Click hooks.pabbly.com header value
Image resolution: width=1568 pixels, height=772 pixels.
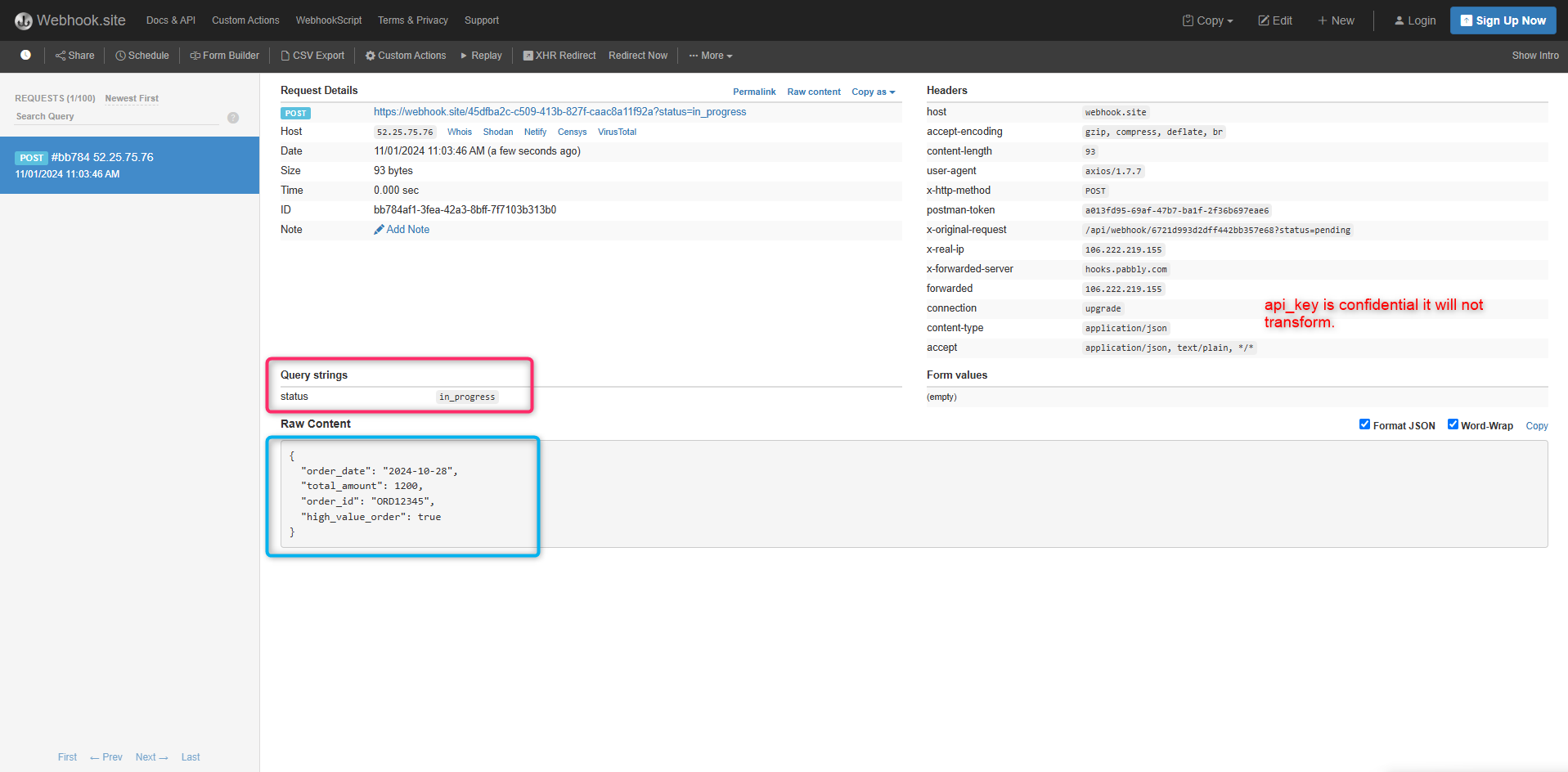[x=1126, y=270]
